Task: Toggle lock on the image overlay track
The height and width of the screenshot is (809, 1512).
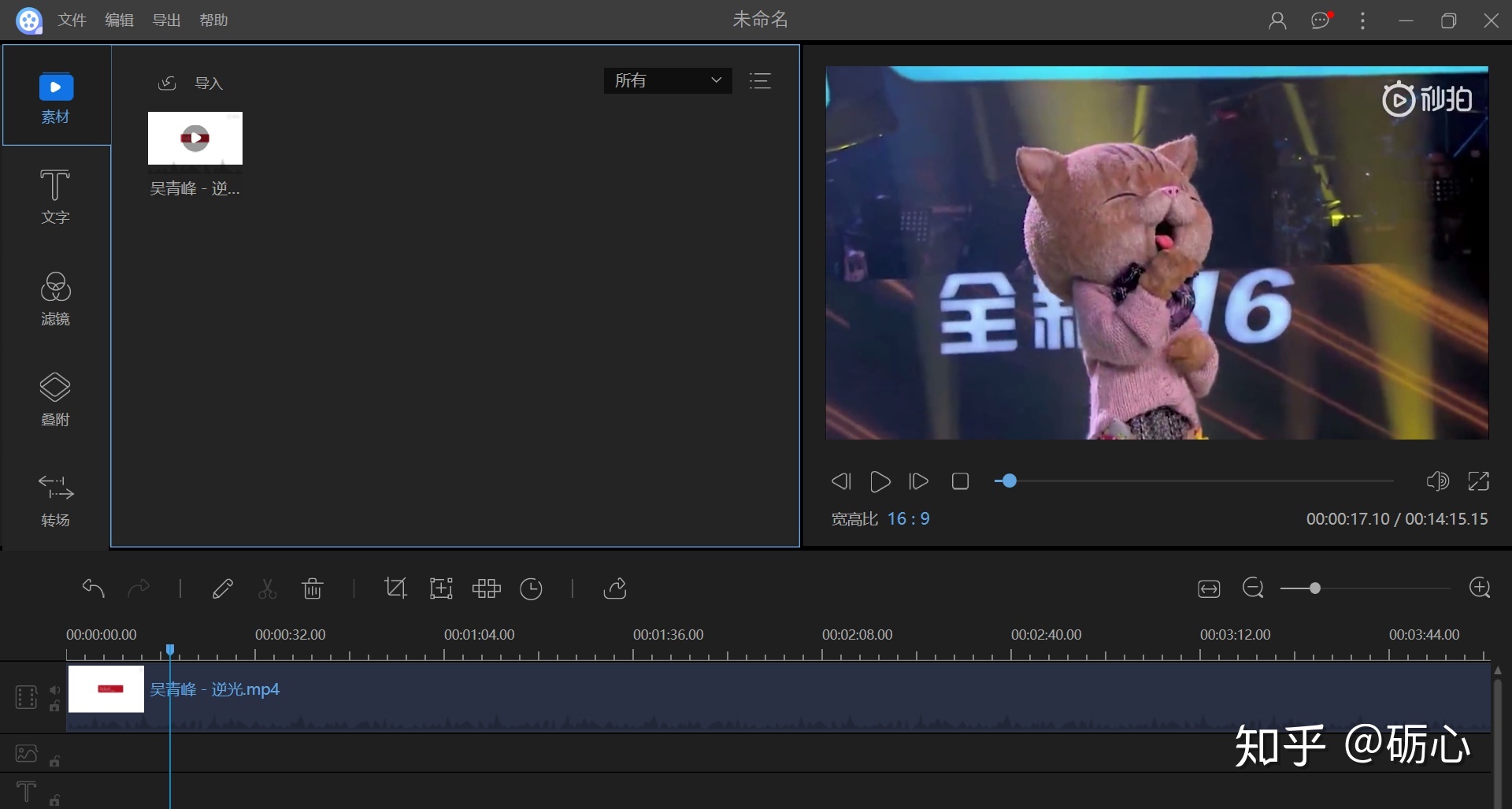Action: [55, 762]
